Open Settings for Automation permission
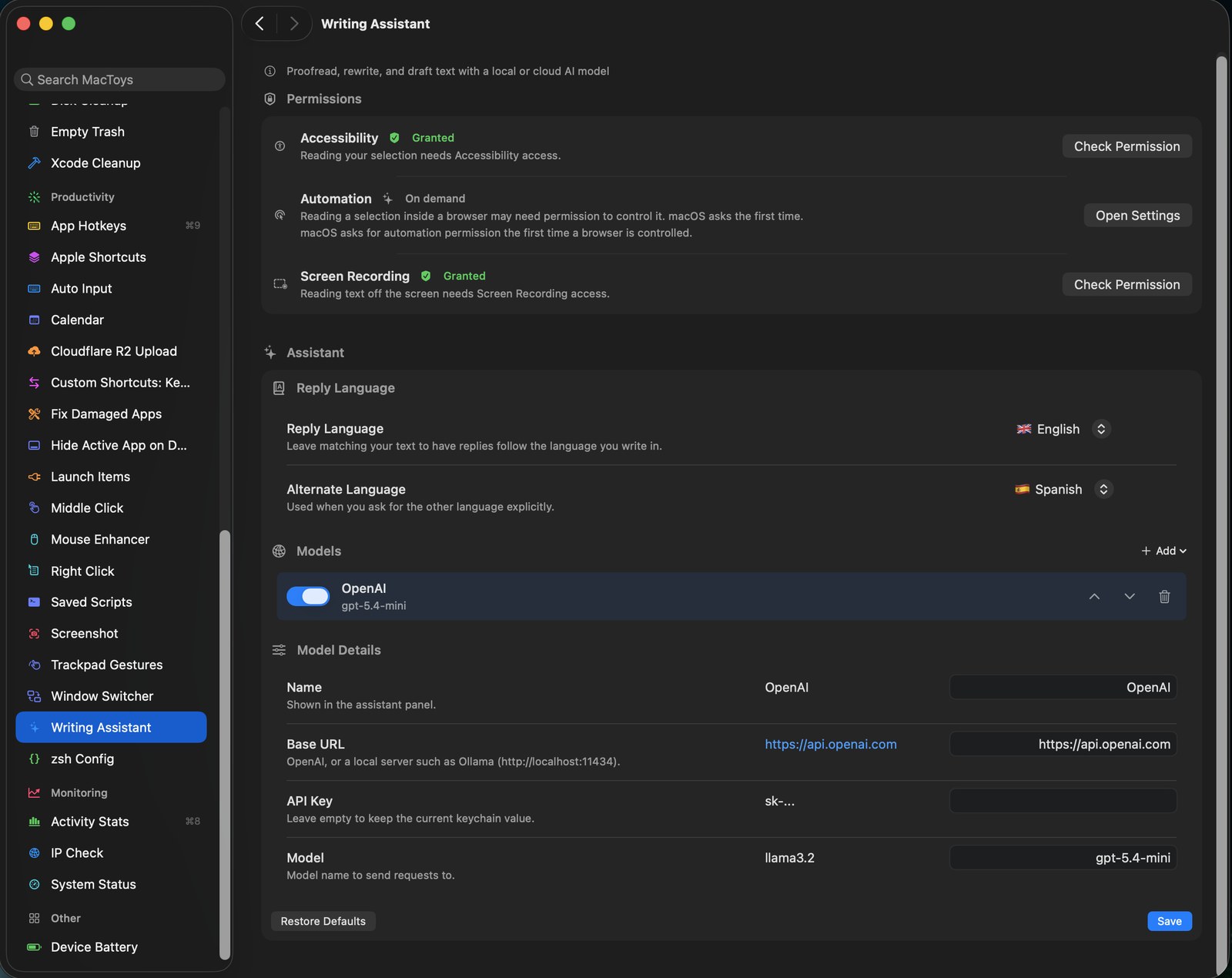 pyautogui.click(x=1137, y=216)
